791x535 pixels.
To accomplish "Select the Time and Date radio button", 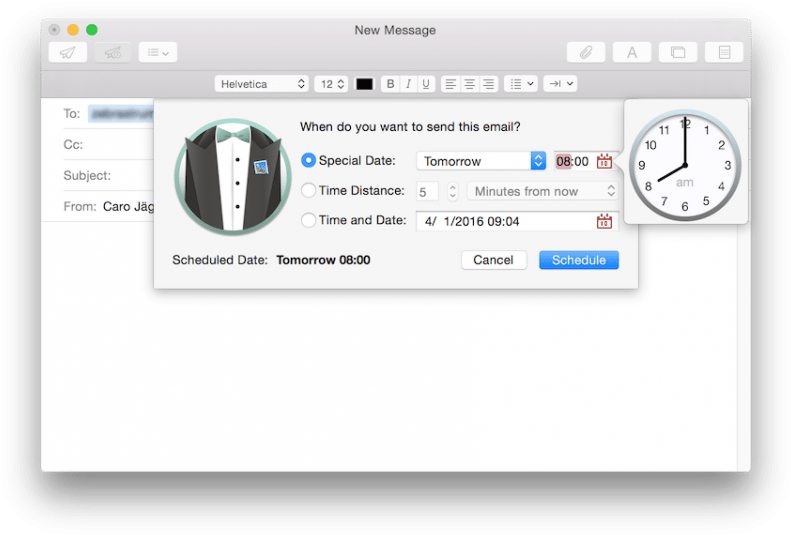I will 308,220.
